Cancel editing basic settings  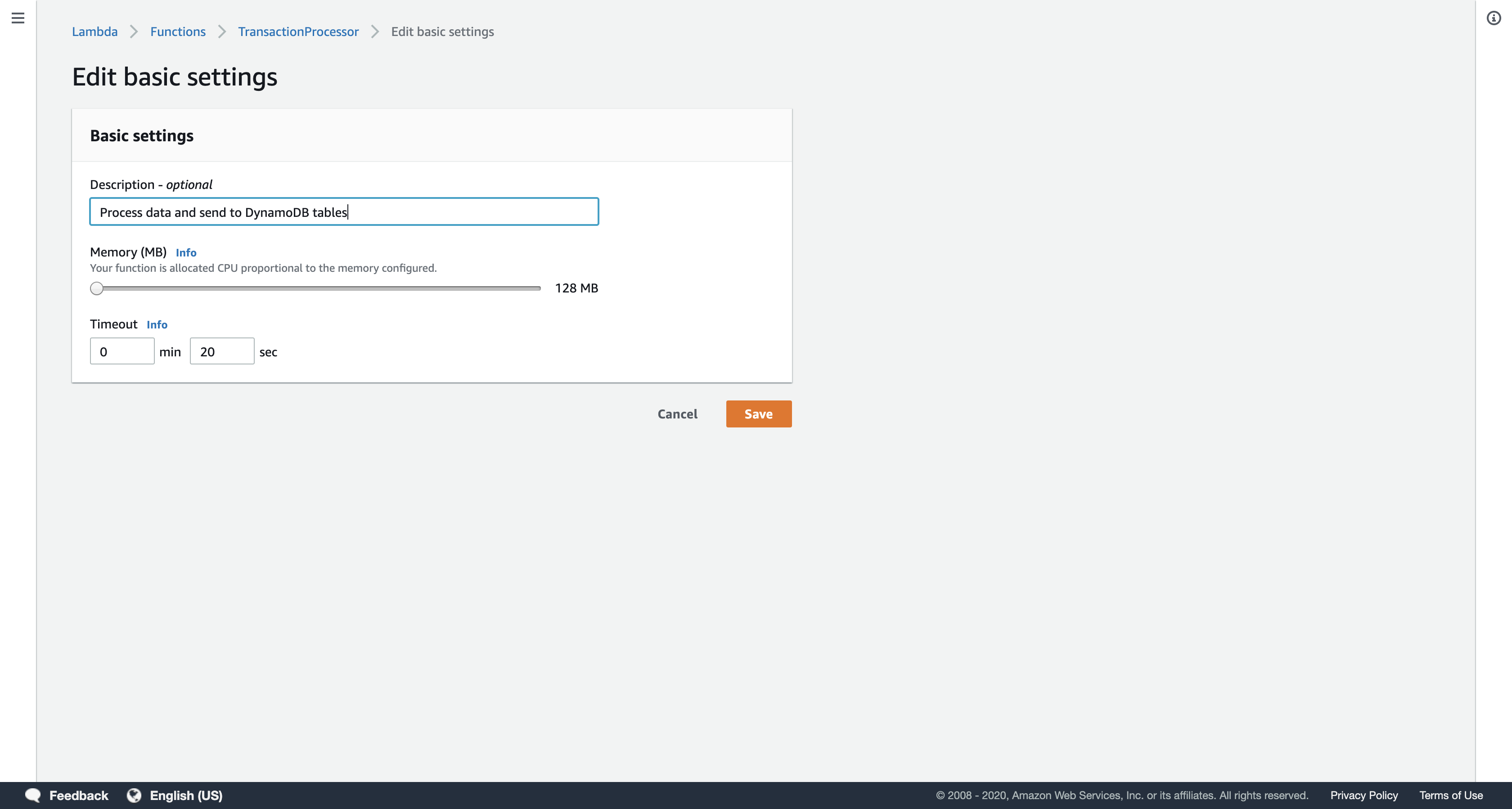pos(677,414)
